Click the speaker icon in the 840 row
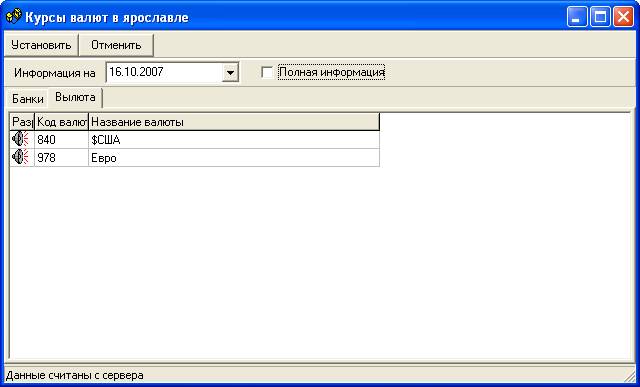Image resolution: width=640 pixels, height=387 pixels. (20, 140)
